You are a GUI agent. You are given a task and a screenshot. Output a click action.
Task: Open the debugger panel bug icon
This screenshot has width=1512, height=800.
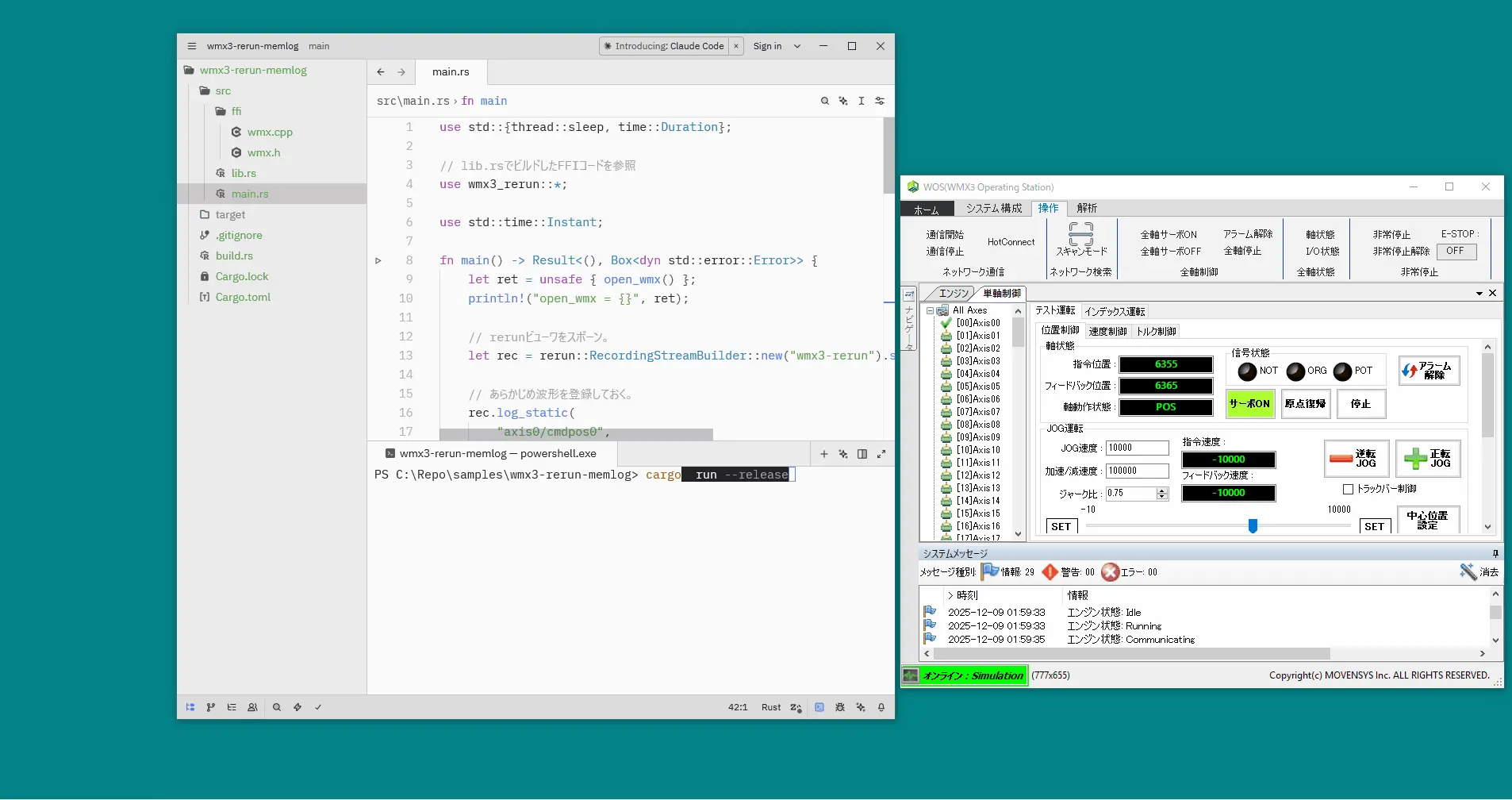pos(840,707)
